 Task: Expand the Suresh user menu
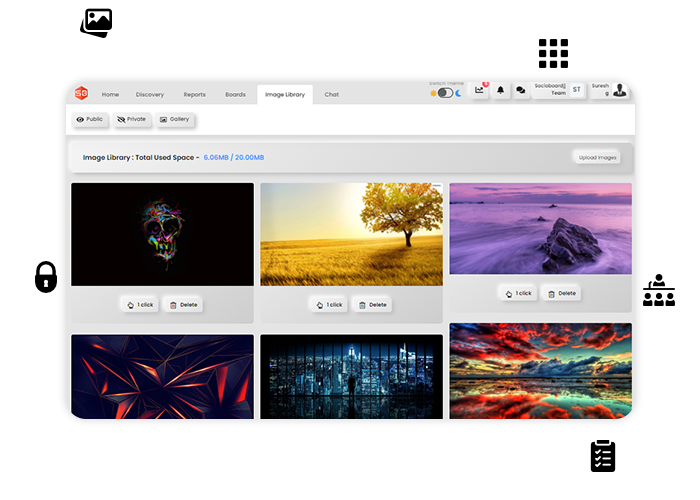600,90
